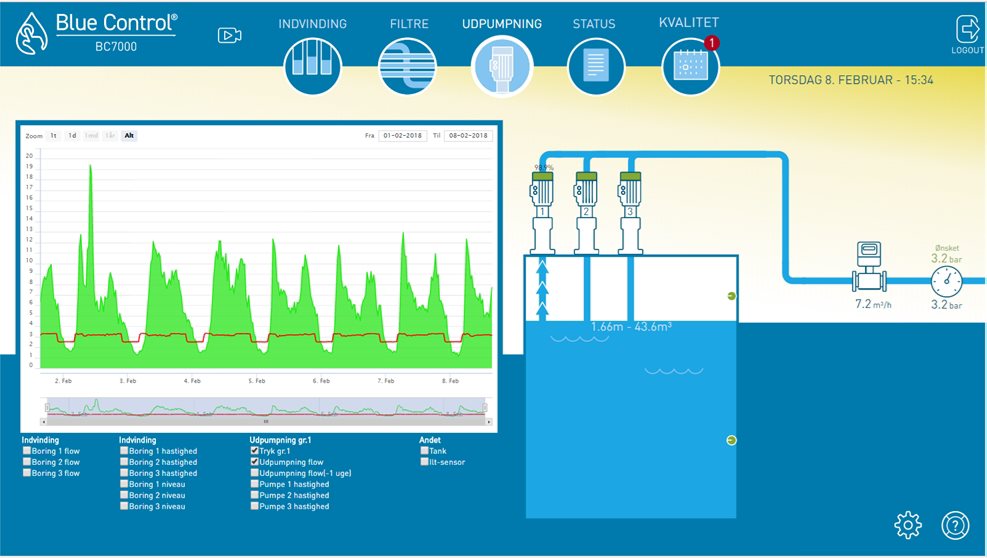
Task: Select pump number 2 in diagram
Action: 585,213
